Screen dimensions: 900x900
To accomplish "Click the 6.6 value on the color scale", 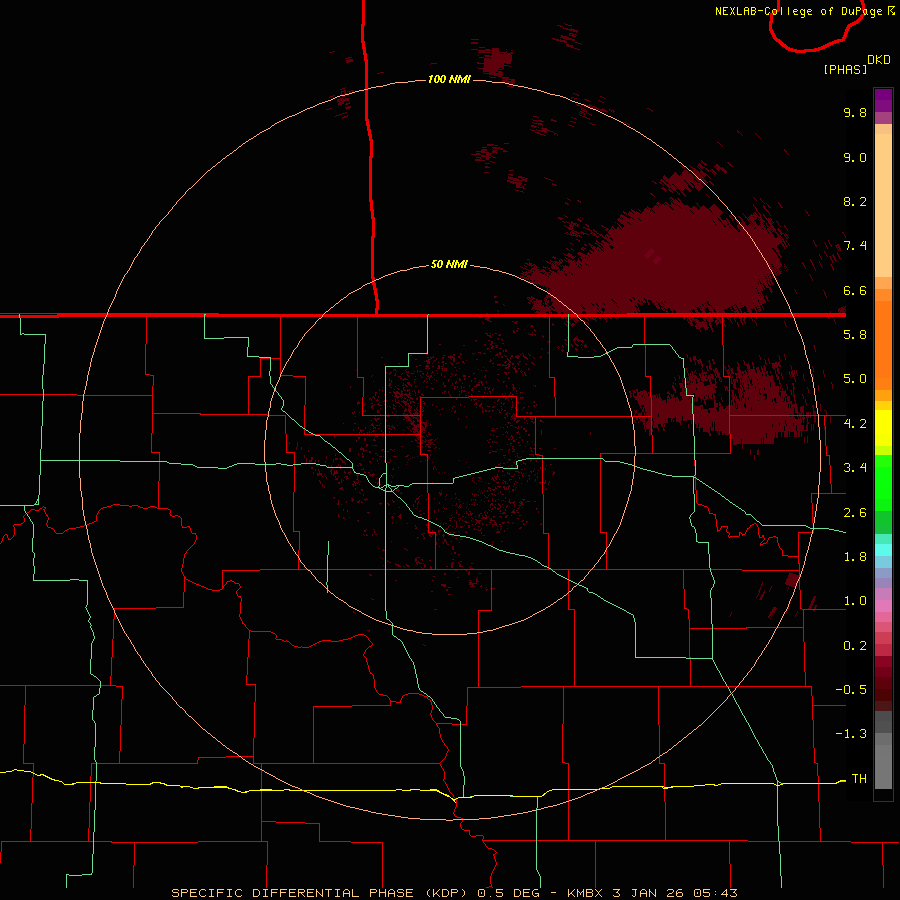I will [855, 290].
